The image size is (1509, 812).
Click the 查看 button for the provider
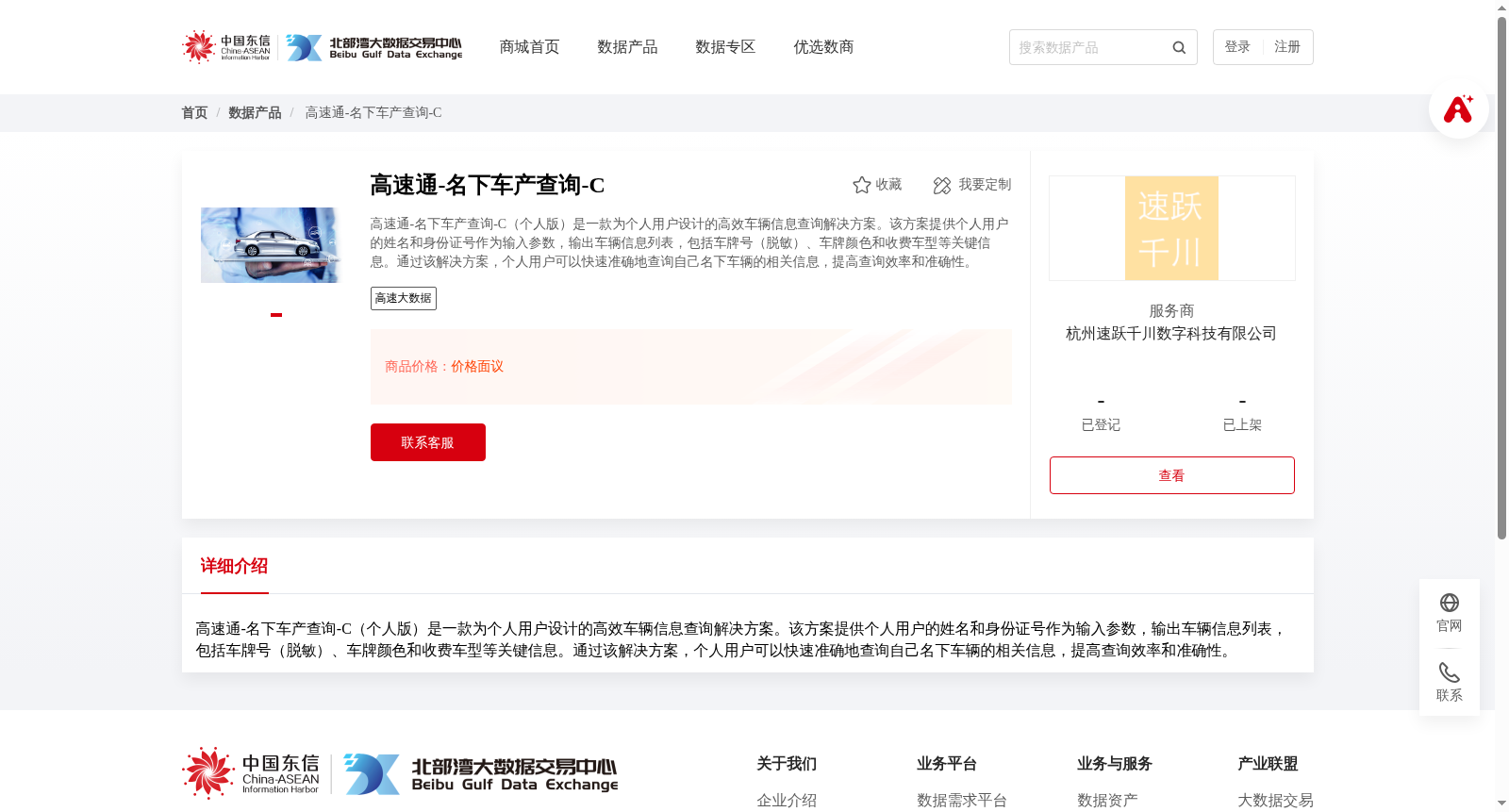(1172, 475)
